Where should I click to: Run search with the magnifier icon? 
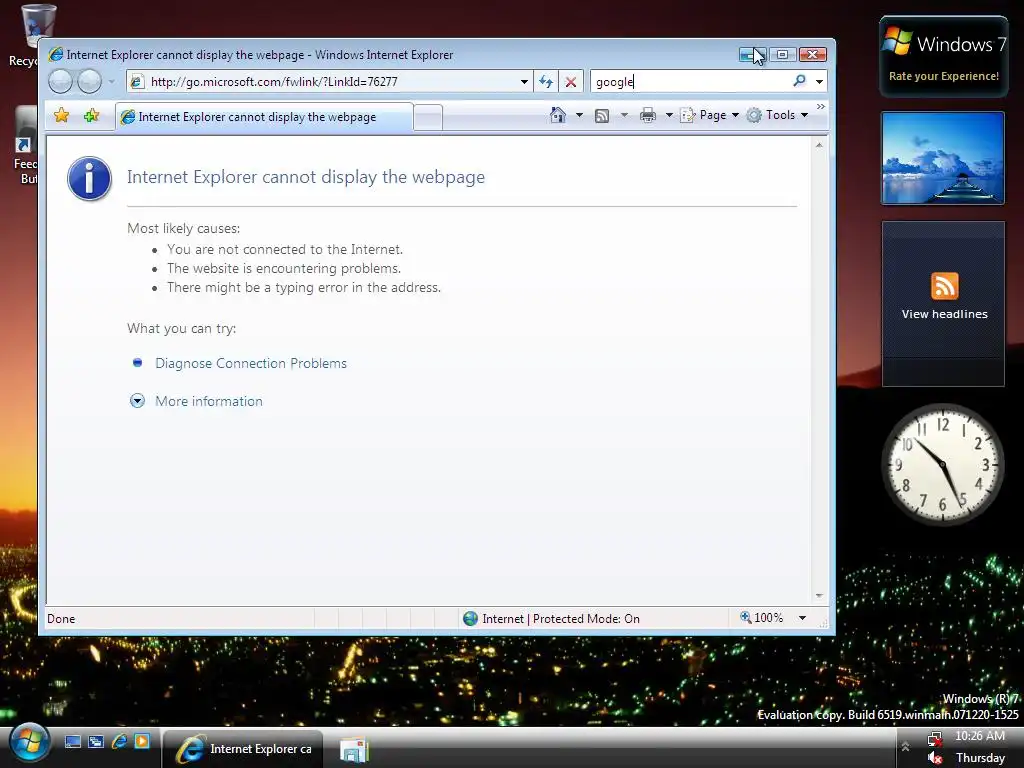799,81
